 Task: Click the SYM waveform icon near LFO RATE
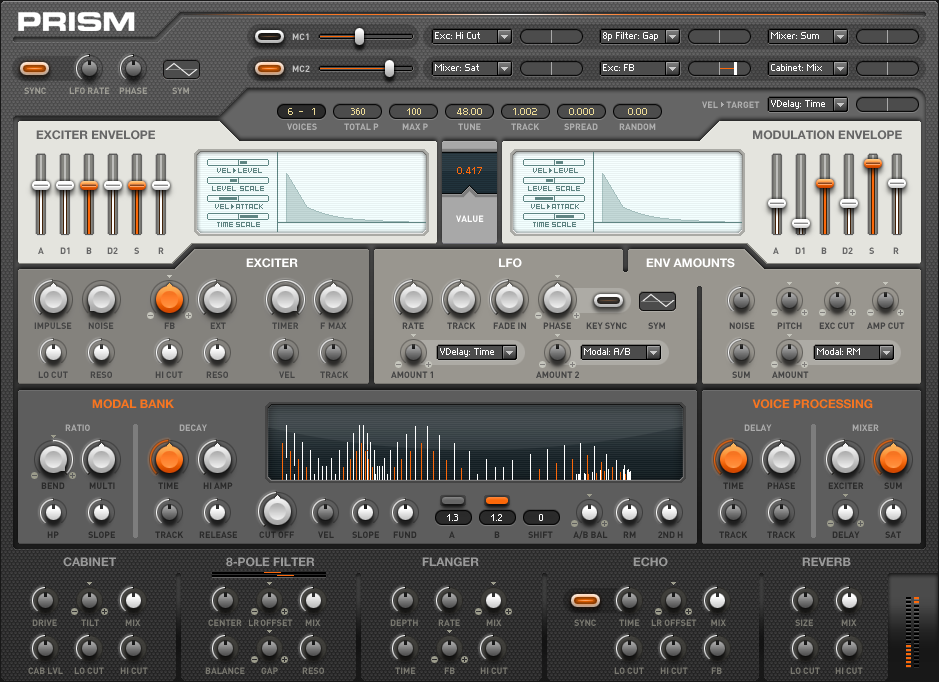pyautogui.click(x=181, y=70)
